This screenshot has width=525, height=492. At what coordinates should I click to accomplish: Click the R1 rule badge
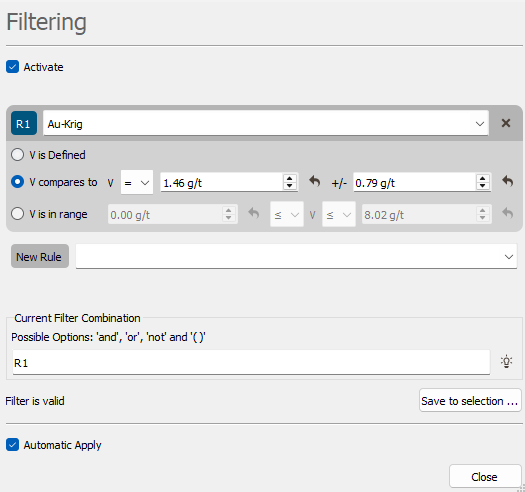pos(24,123)
